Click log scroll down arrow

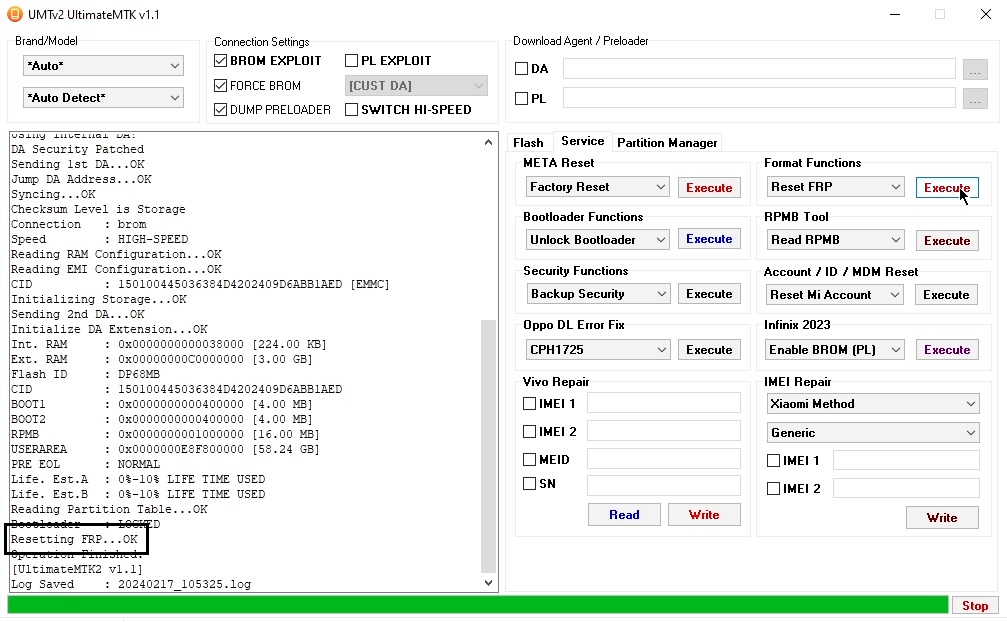pyautogui.click(x=489, y=583)
